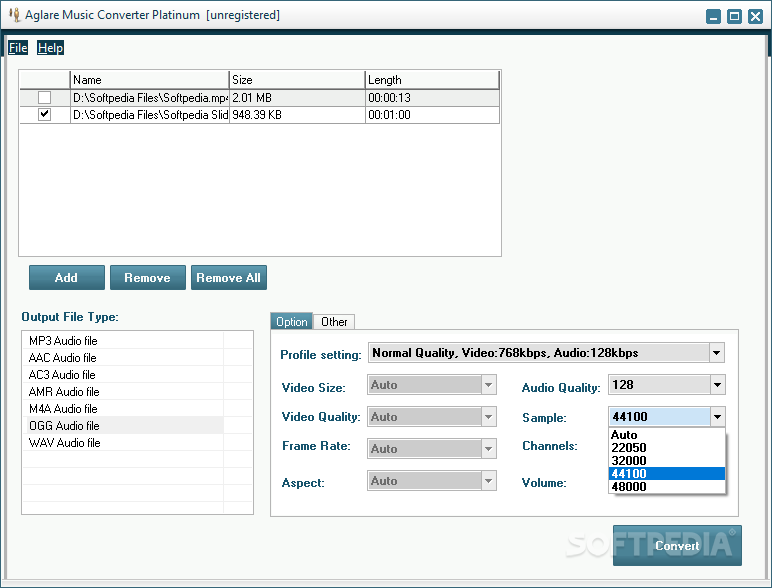
Task: Choose AMR Audio file output type
Action: tap(123, 392)
